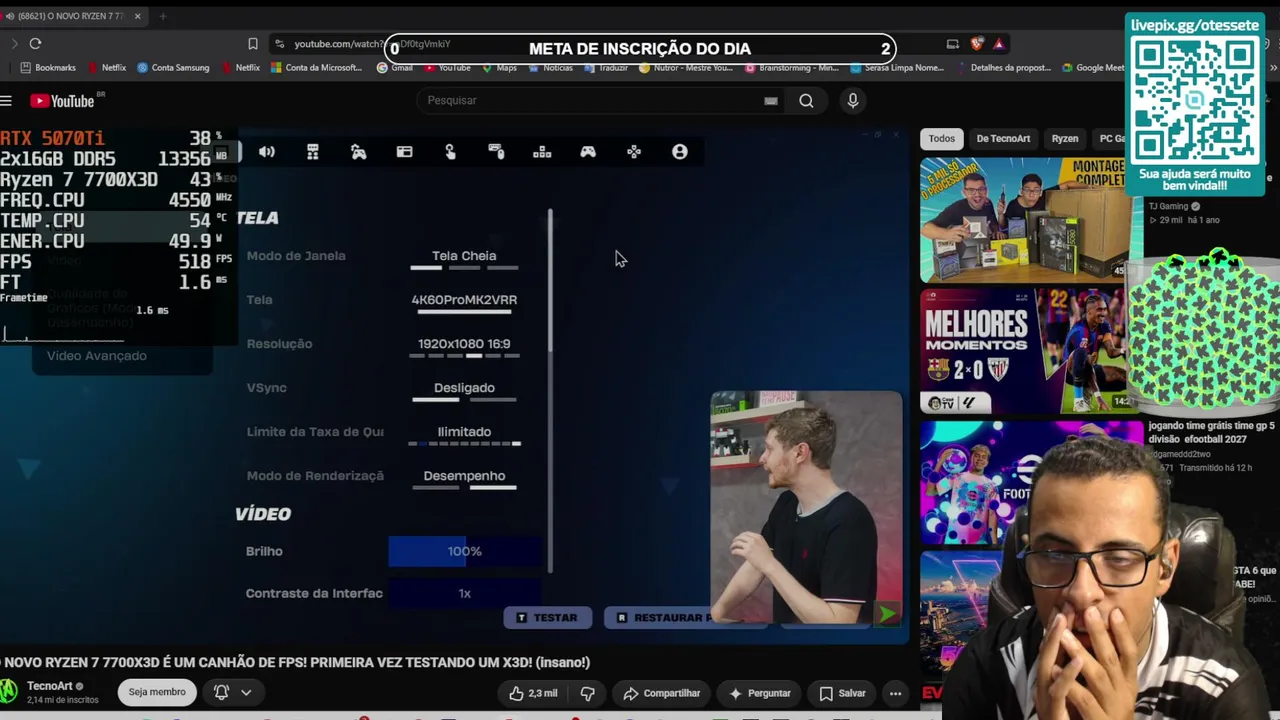Click the YouTube search magnifier button
Viewport: 1280px width, 720px height.
806,100
